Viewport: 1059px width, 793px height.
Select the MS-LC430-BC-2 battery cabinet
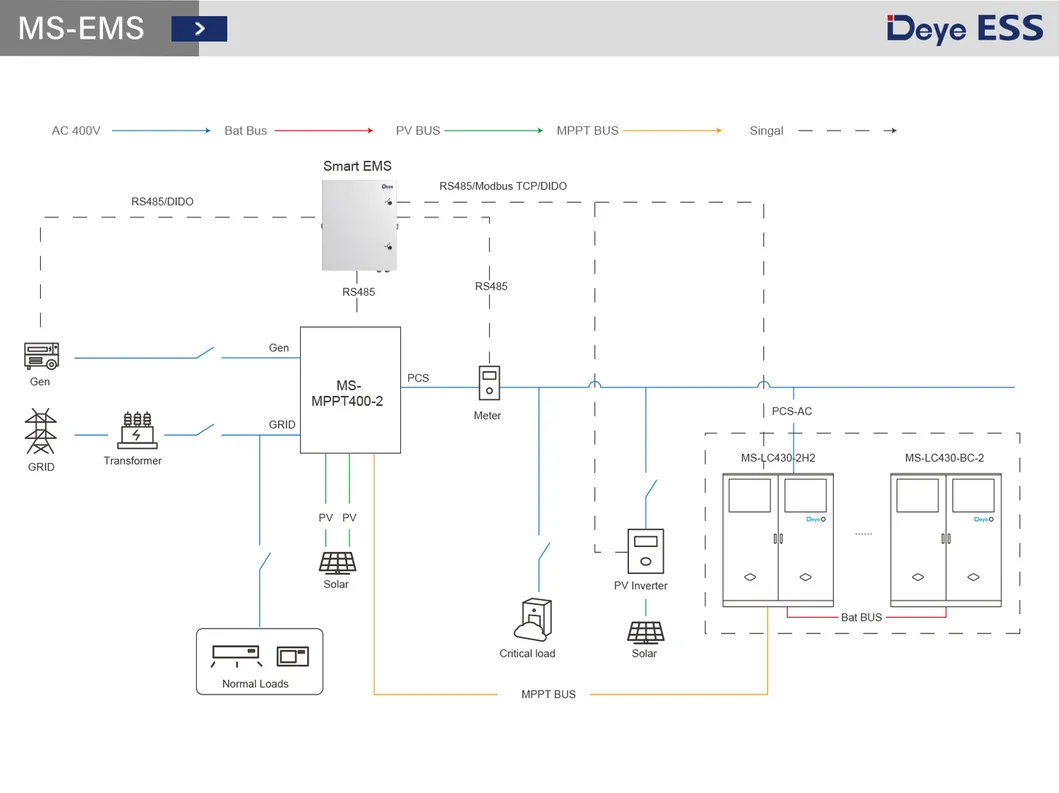pos(945,540)
